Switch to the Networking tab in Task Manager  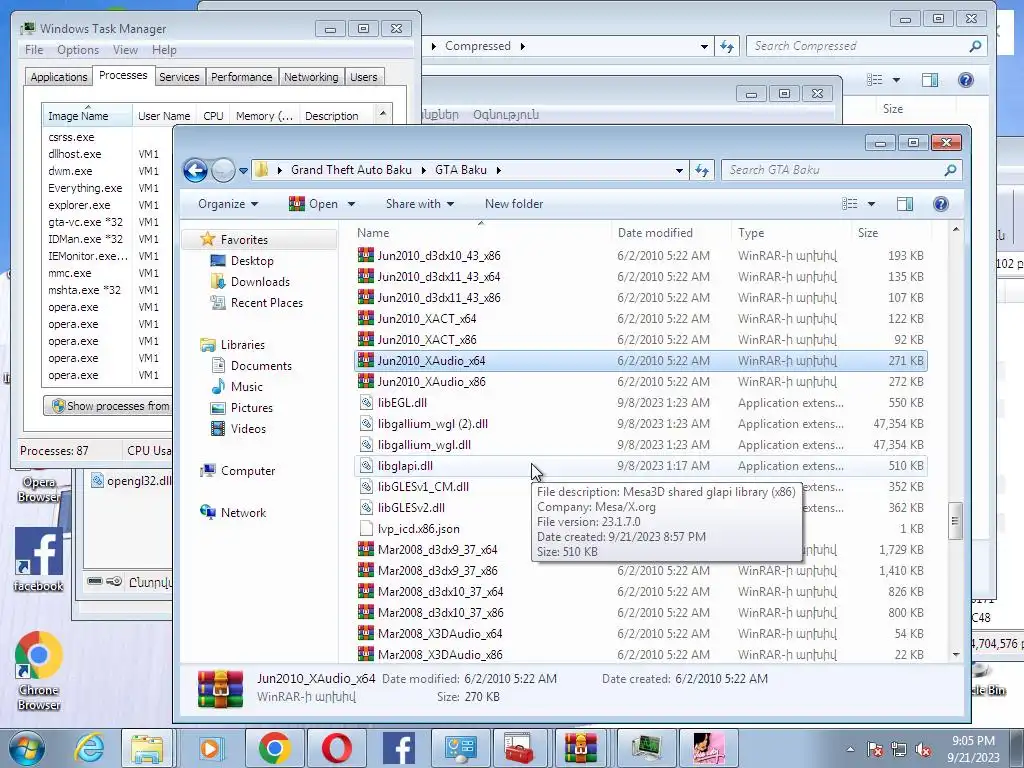(311, 77)
